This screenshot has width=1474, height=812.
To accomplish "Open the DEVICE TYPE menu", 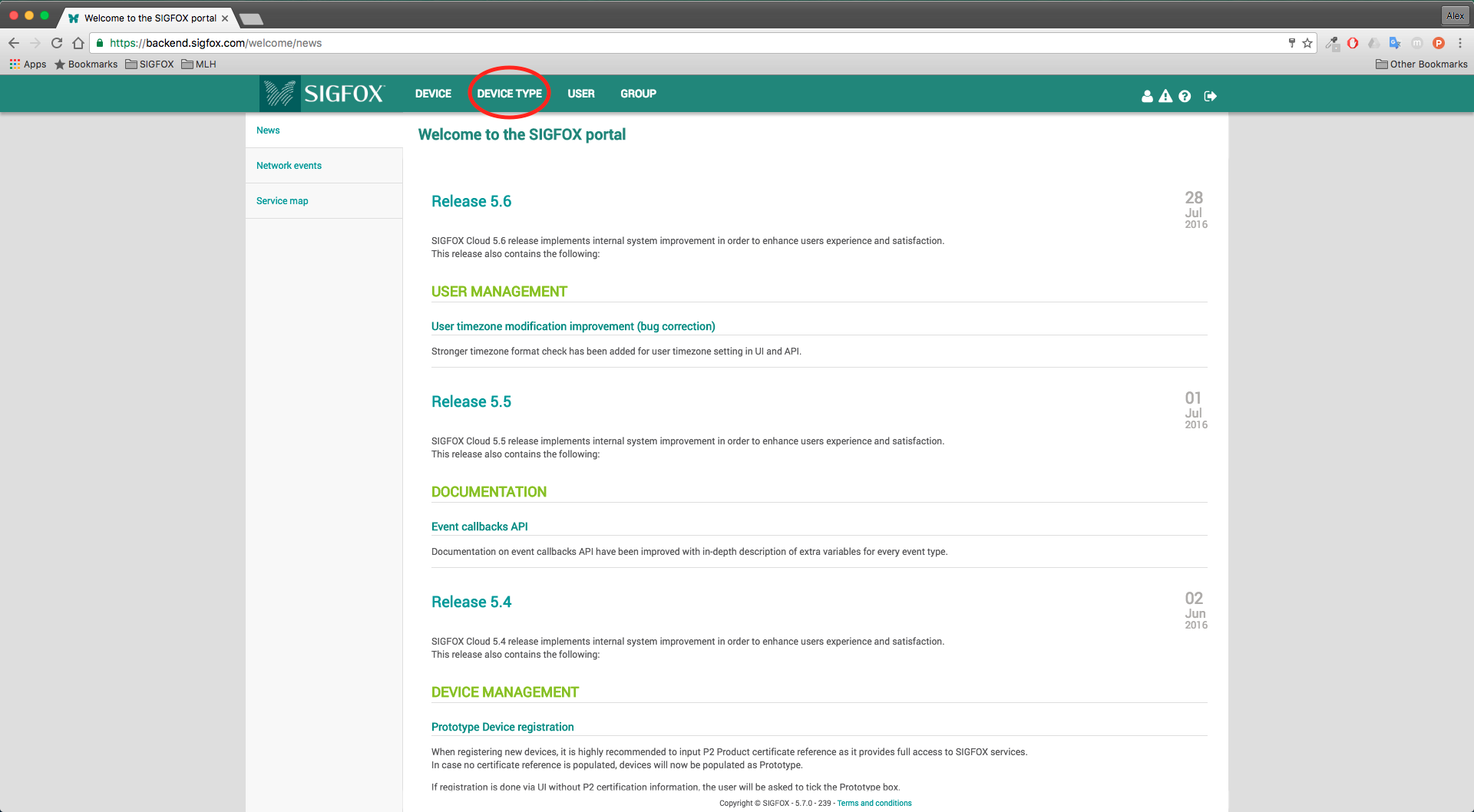I will coord(509,94).
